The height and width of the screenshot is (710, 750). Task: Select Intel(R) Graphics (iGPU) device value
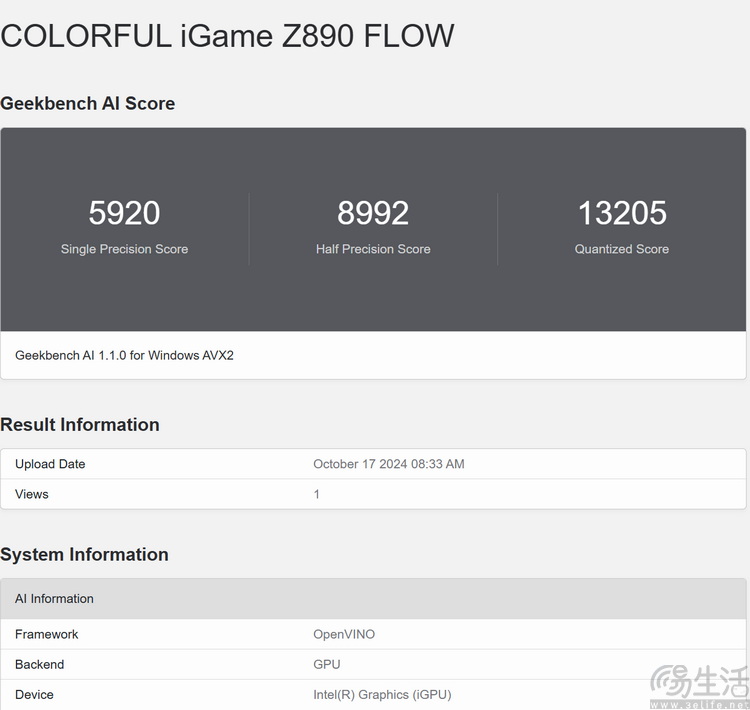click(382, 695)
